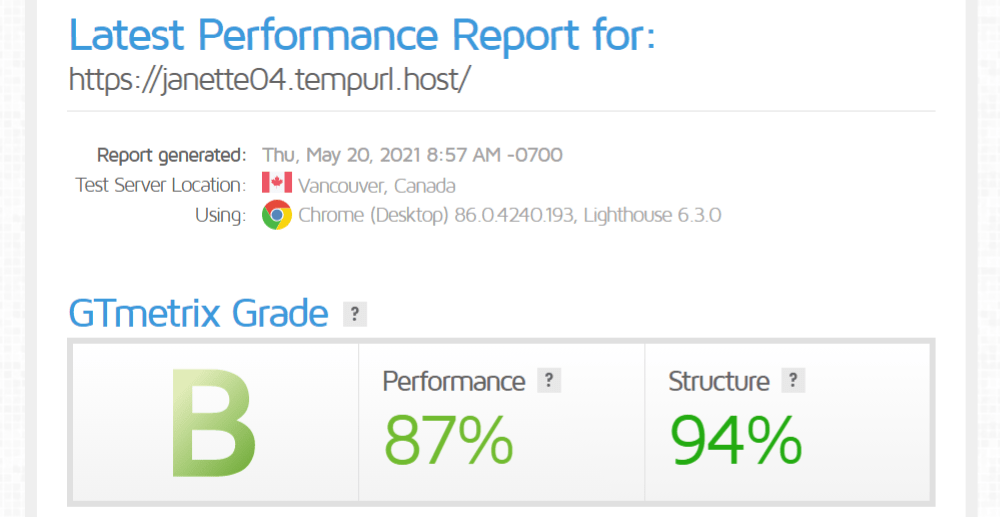Image resolution: width=1000 pixels, height=517 pixels.
Task: Click the help icon beside GTmetrix Grade
Action: click(x=355, y=314)
